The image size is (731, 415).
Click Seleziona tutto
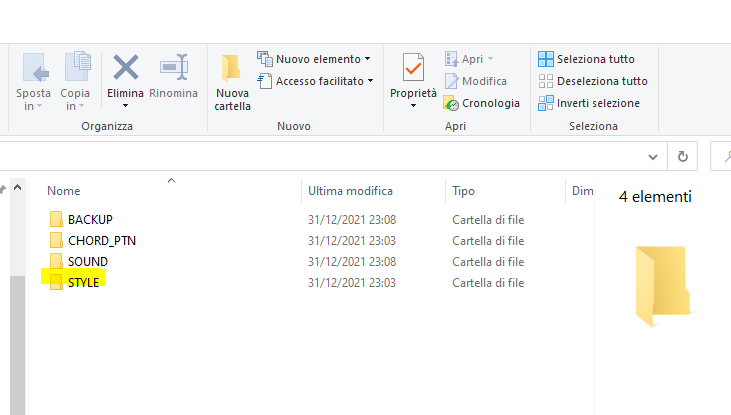[x=586, y=59]
